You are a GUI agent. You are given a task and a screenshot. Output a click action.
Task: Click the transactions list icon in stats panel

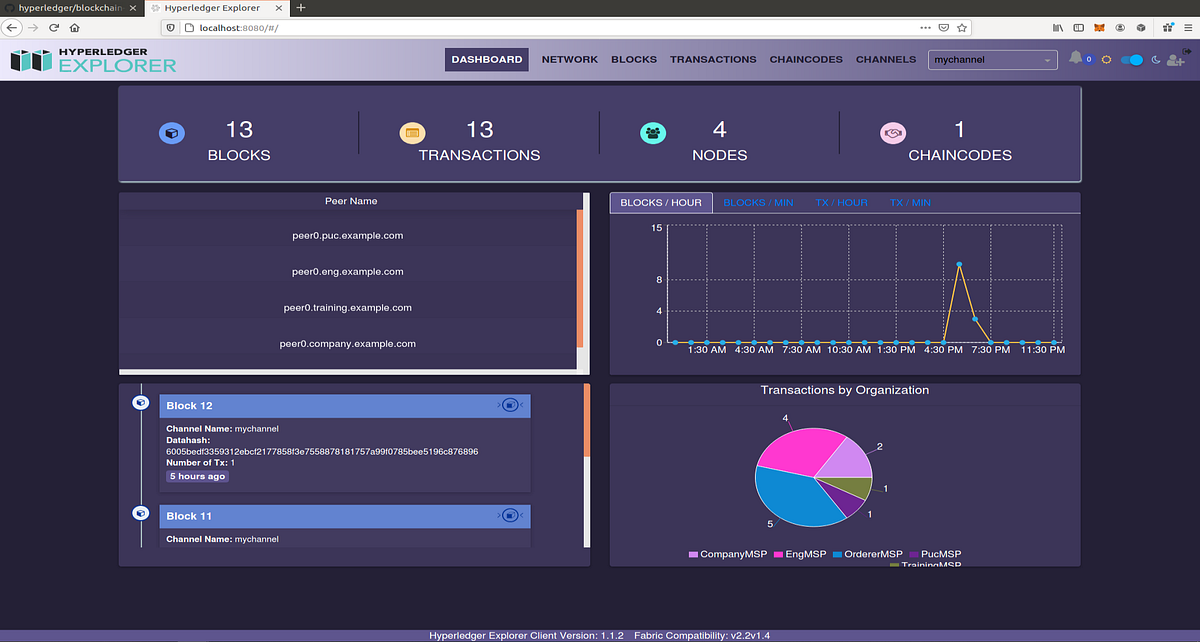click(412, 132)
